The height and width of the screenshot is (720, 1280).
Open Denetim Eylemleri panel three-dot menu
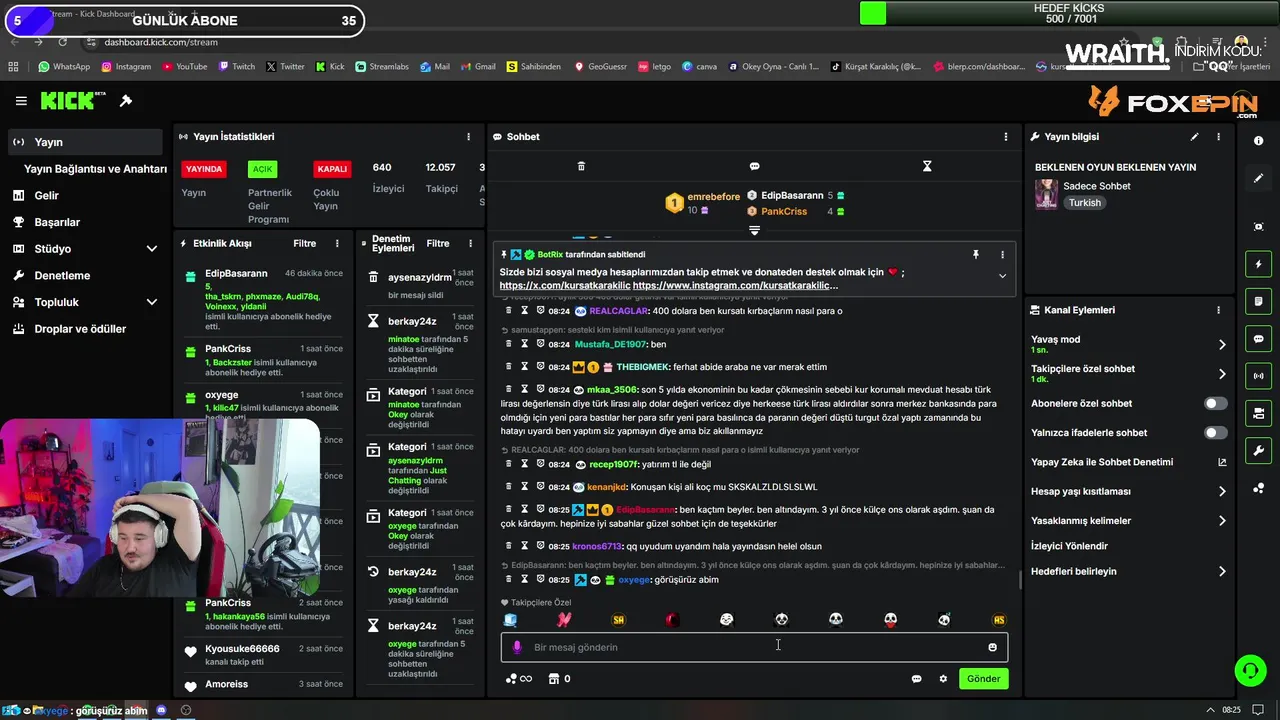470,244
